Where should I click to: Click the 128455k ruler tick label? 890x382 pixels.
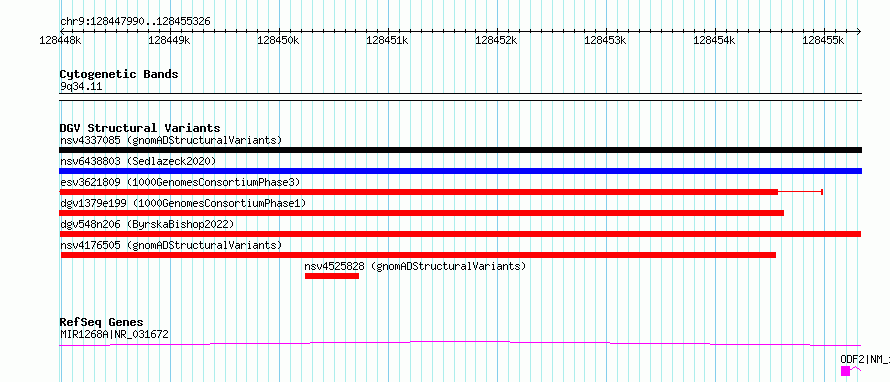pos(823,40)
